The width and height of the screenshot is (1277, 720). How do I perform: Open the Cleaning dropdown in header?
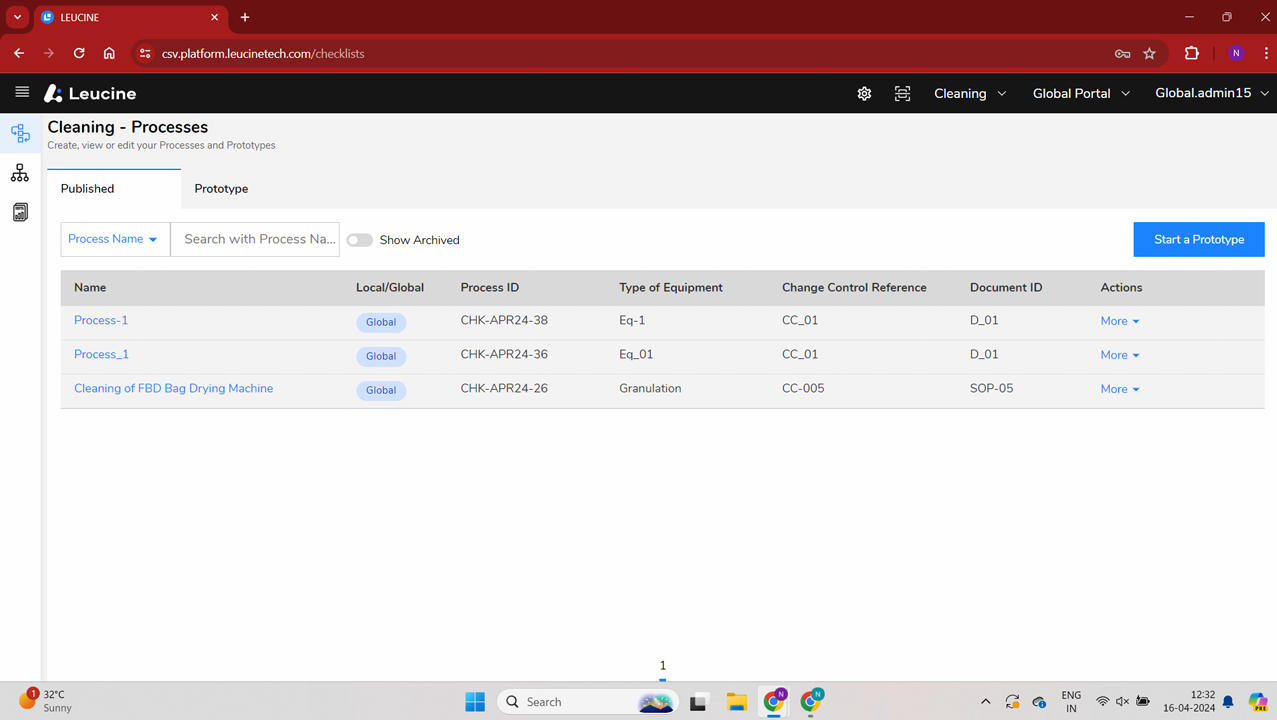(970, 93)
